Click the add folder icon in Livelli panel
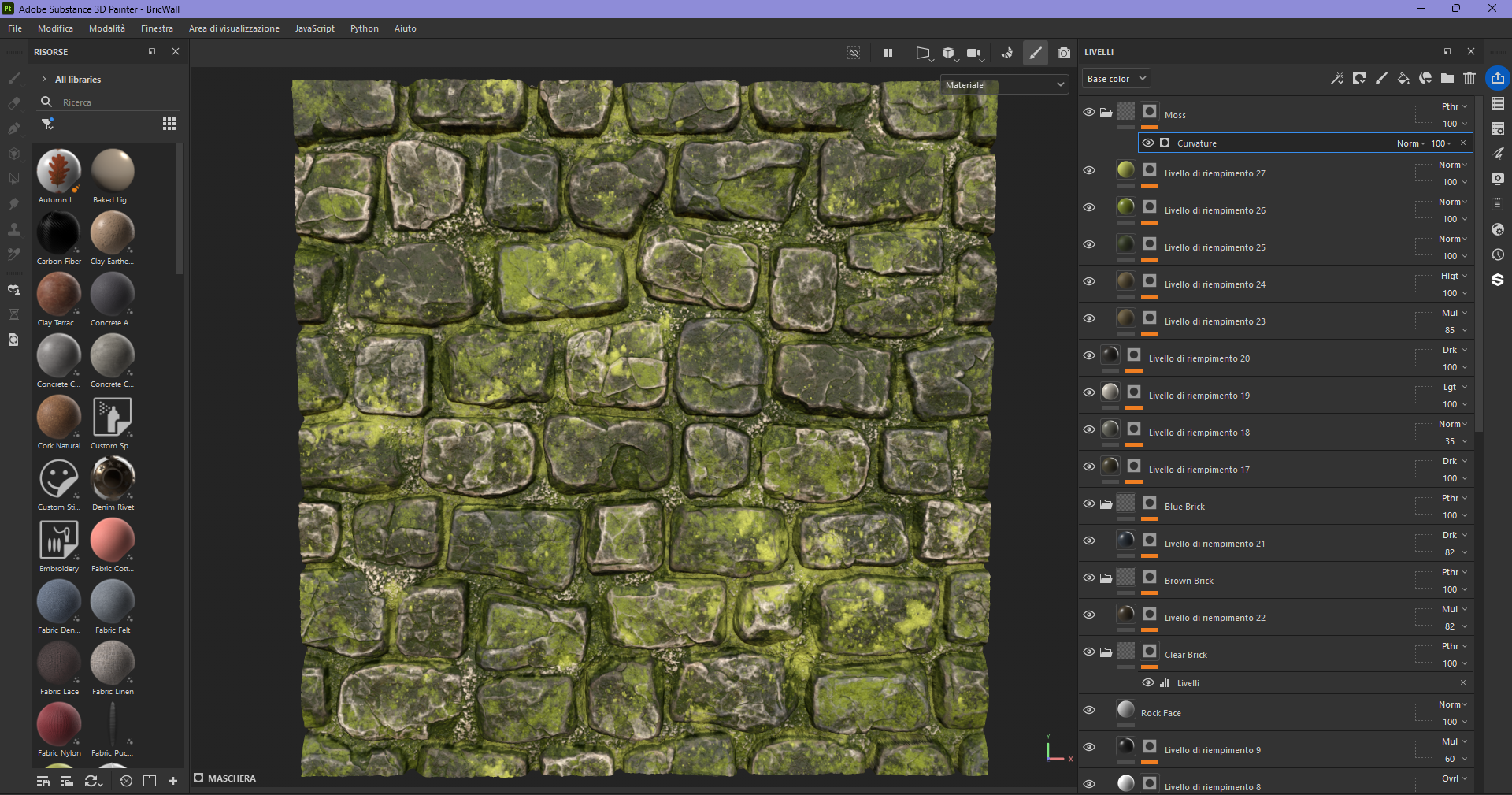Image resolution: width=1512 pixels, height=795 pixels. click(1447, 78)
